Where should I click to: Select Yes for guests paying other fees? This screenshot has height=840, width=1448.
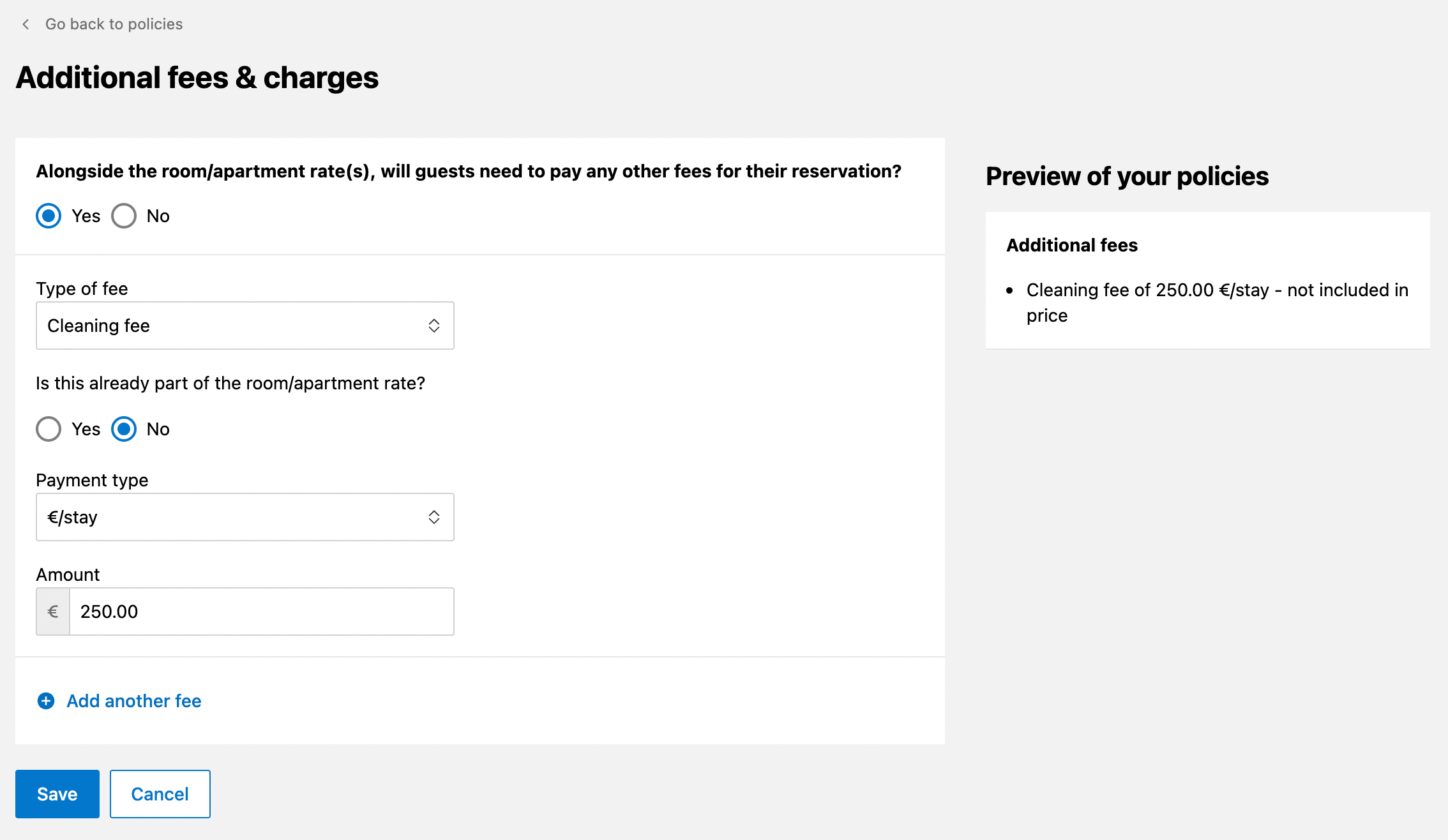[49, 216]
